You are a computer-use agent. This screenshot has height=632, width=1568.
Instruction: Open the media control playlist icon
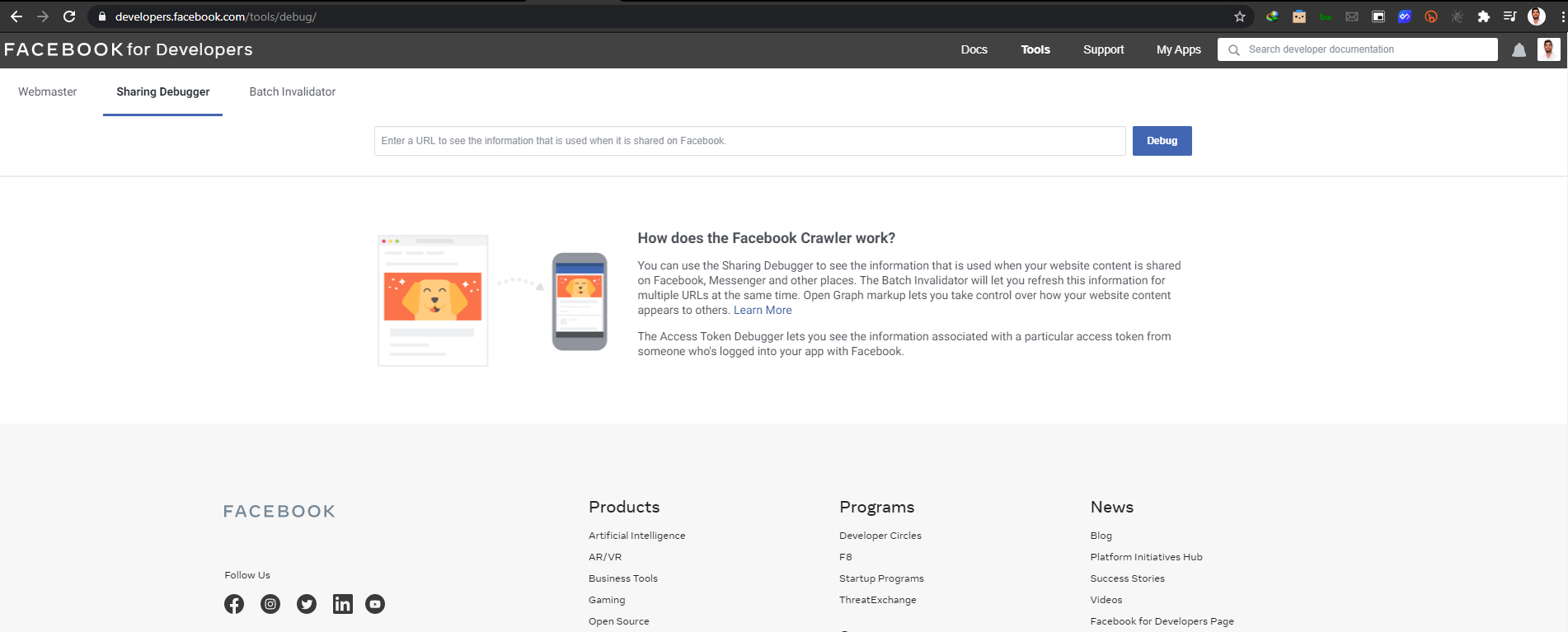click(1510, 16)
